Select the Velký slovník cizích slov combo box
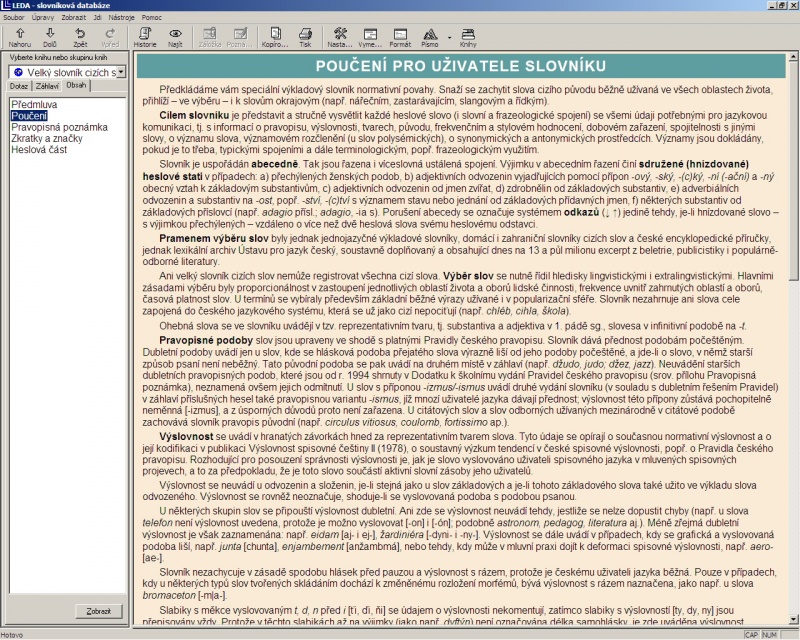This screenshot has height=640, width=800. 67,72
